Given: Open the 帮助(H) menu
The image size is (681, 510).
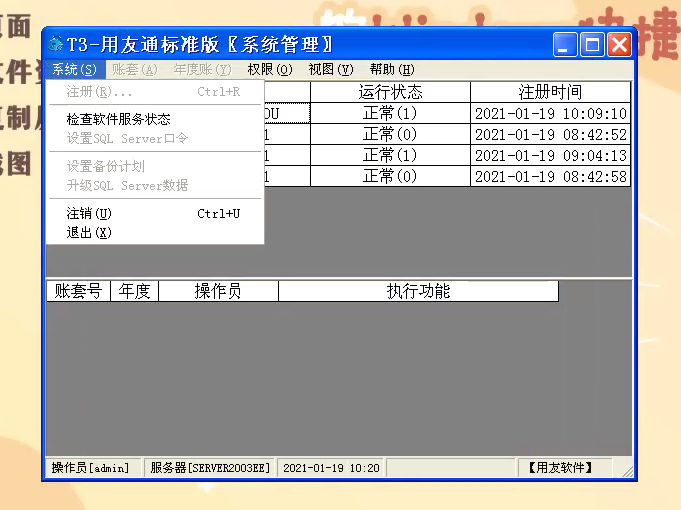Looking at the screenshot, I should [x=392, y=70].
